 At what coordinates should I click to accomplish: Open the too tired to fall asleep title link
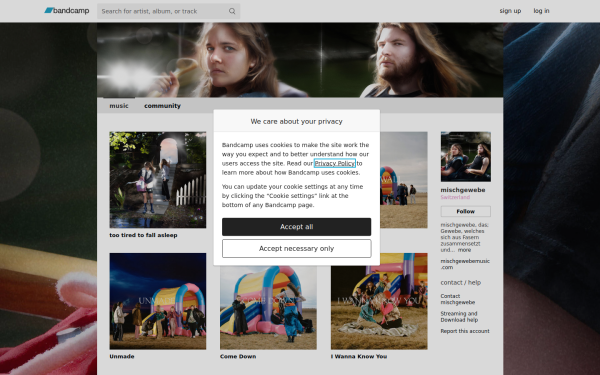[143, 235]
